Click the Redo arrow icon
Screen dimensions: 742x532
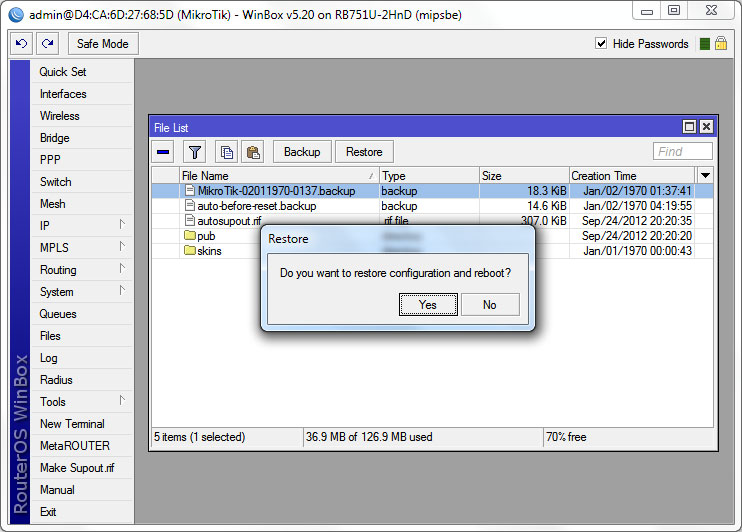pos(47,44)
